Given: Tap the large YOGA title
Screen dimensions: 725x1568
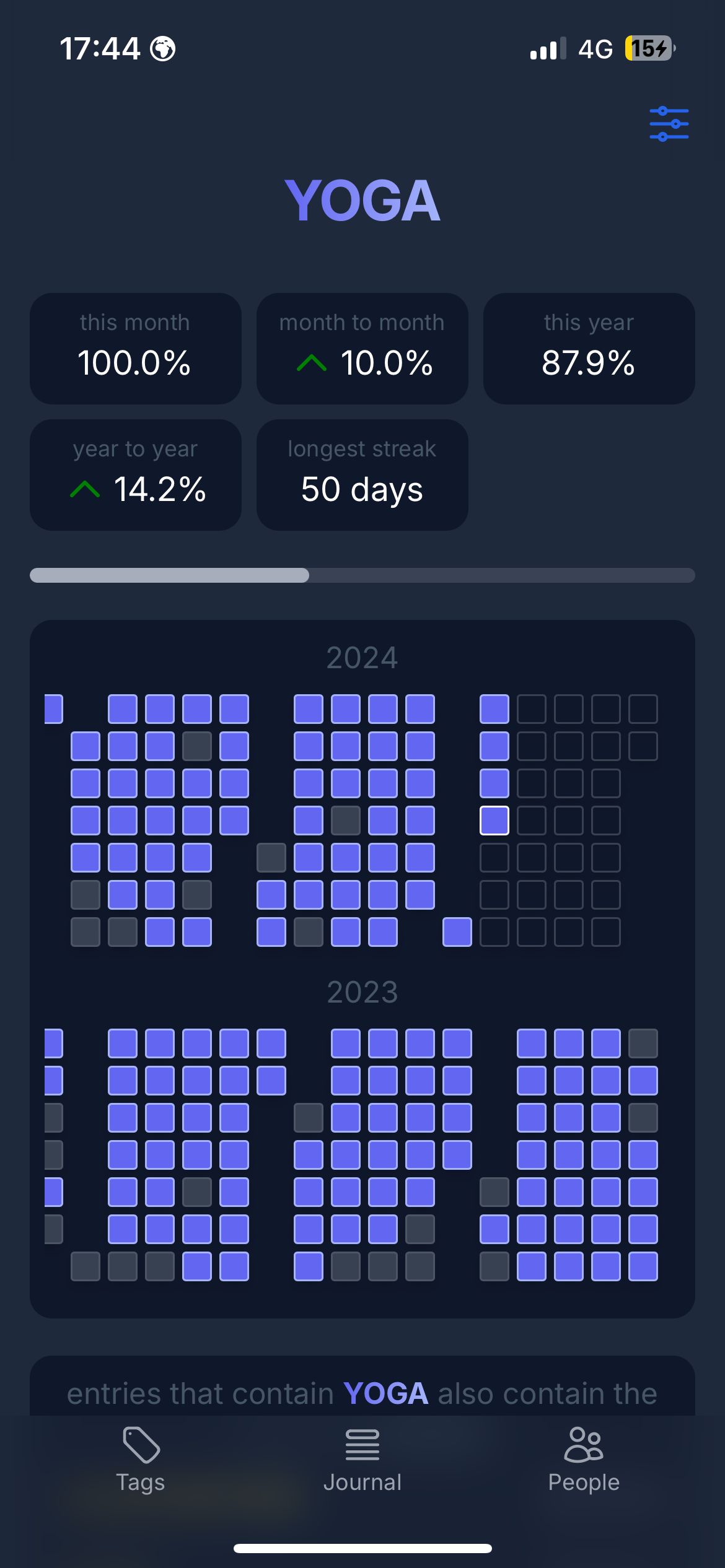Looking at the screenshot, I should 362,201.
